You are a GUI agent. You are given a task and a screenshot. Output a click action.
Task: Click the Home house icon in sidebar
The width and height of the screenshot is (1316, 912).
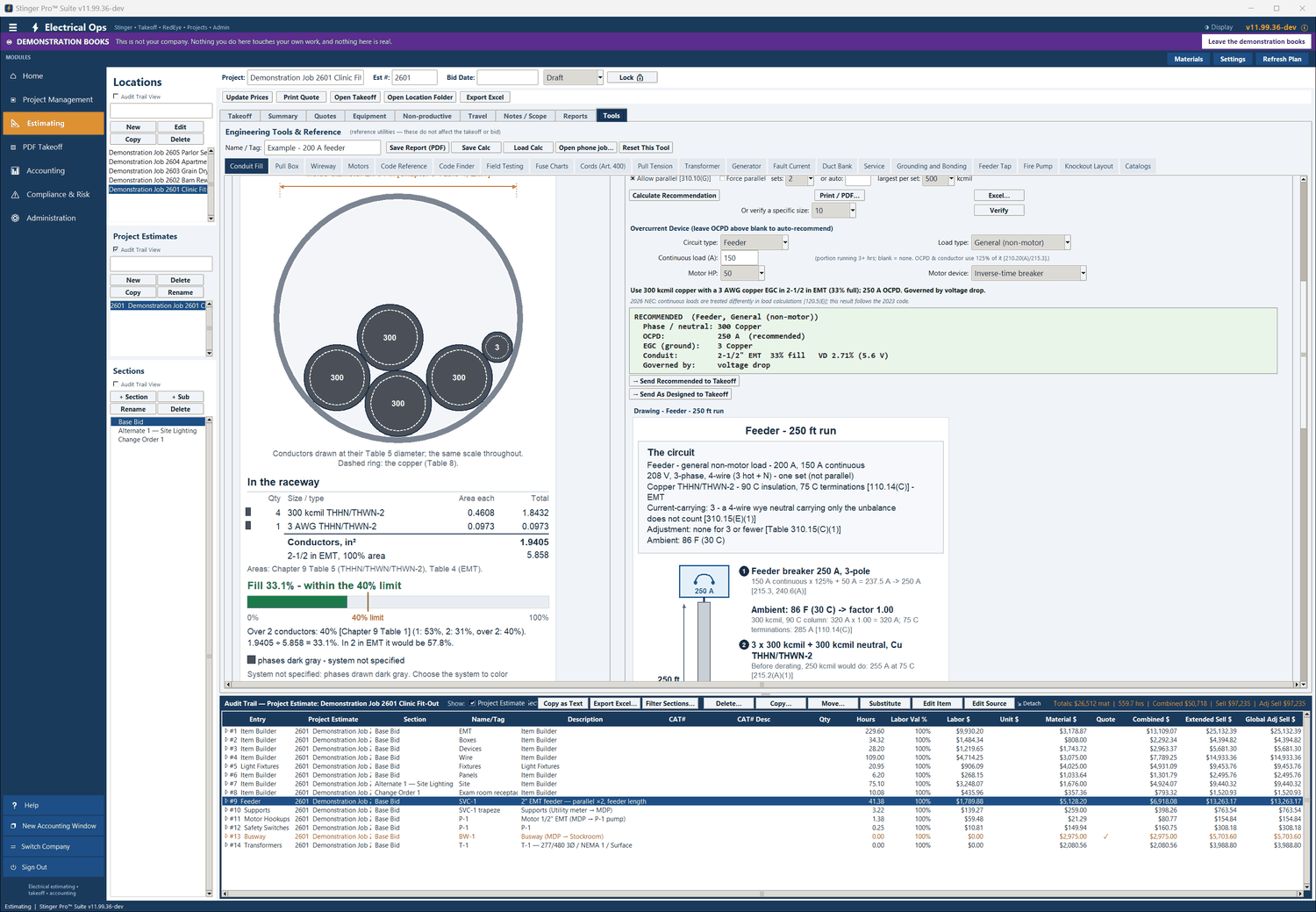pos(14,76)
